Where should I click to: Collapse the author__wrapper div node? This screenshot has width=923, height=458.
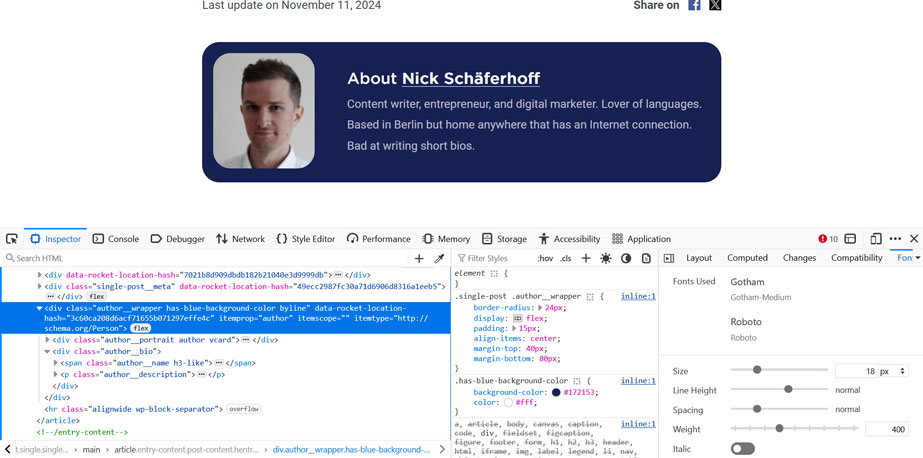pyautogui.click(x=39, y=308)
